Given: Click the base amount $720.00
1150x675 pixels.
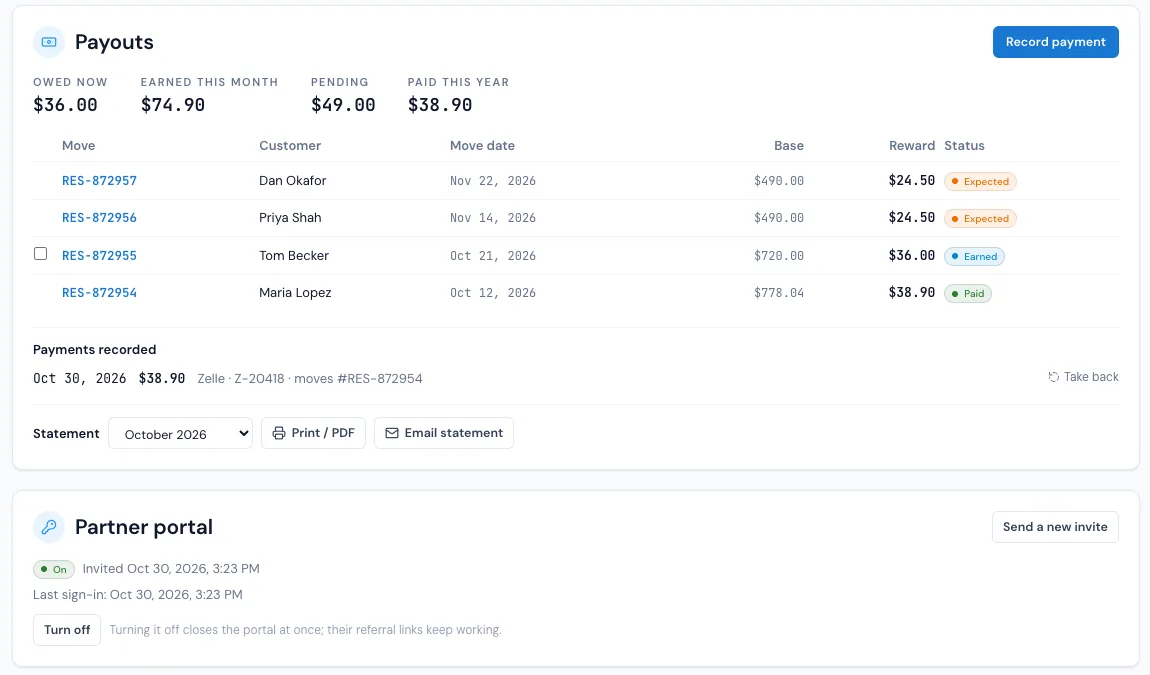Looking at the screenshot, I should pyautogui.click(x=779, y=255).
